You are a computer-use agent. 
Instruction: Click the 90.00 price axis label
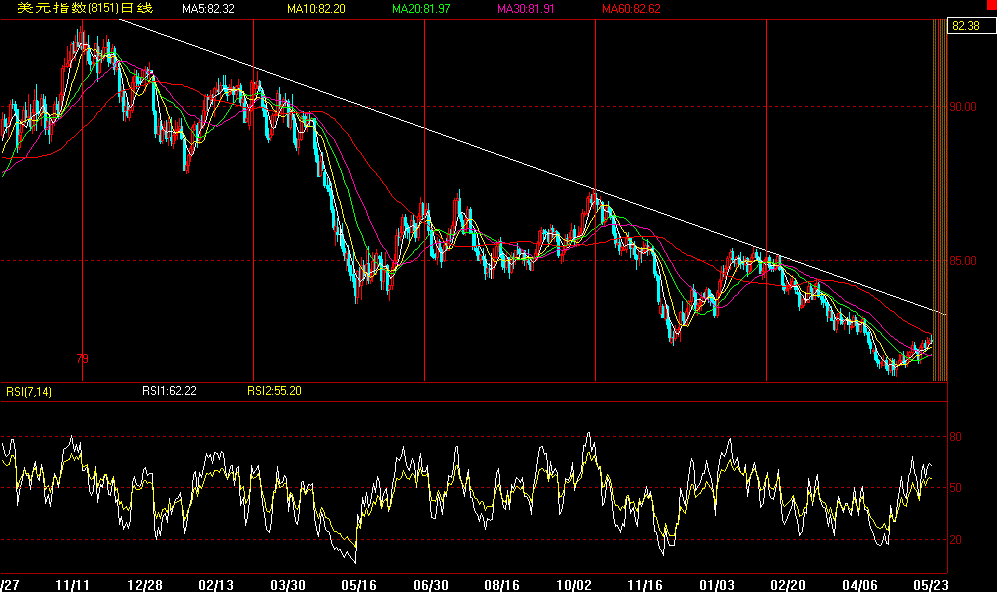(963, 107)
